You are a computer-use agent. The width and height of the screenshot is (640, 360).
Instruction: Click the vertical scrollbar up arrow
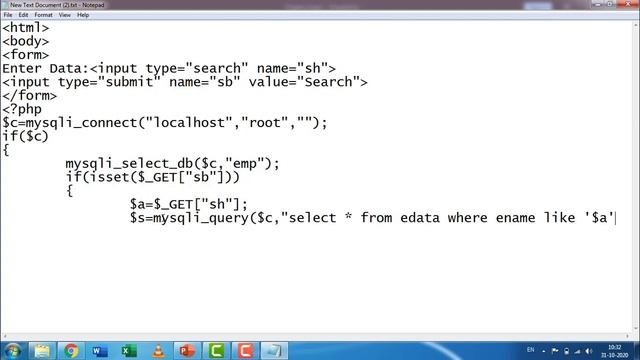(636, 25)
